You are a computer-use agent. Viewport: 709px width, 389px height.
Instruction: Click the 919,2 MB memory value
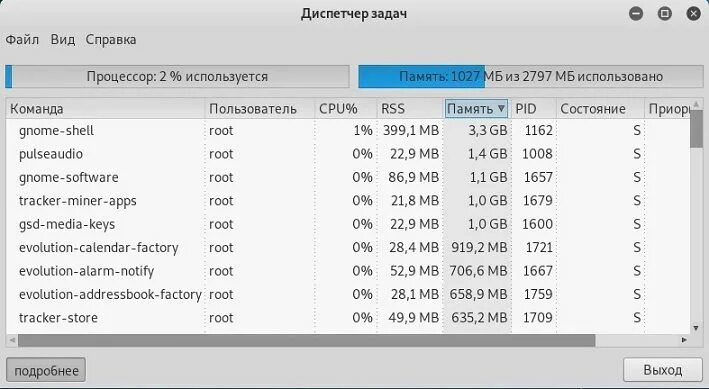click(479, 248)
